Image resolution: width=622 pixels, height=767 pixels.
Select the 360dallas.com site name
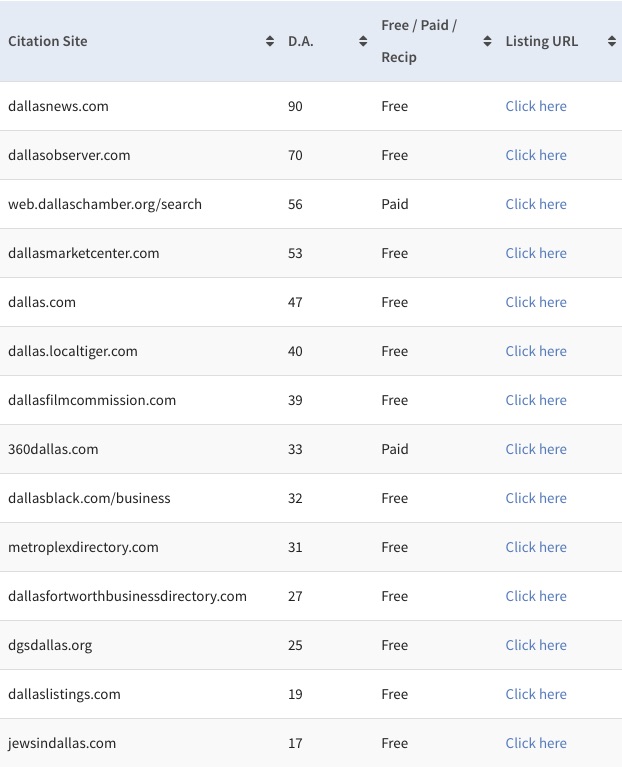53,449
